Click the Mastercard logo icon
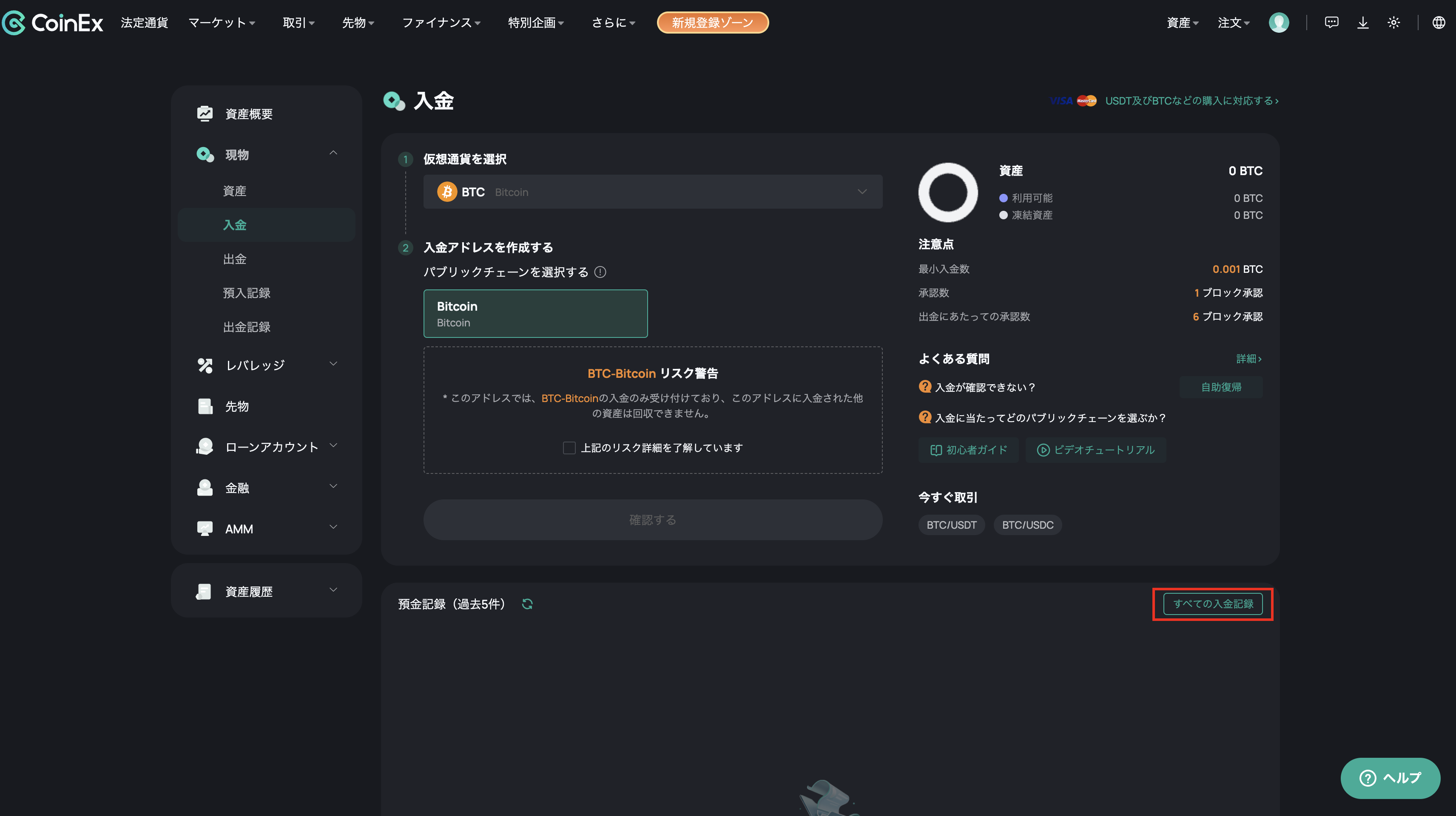 [1086, 101]
